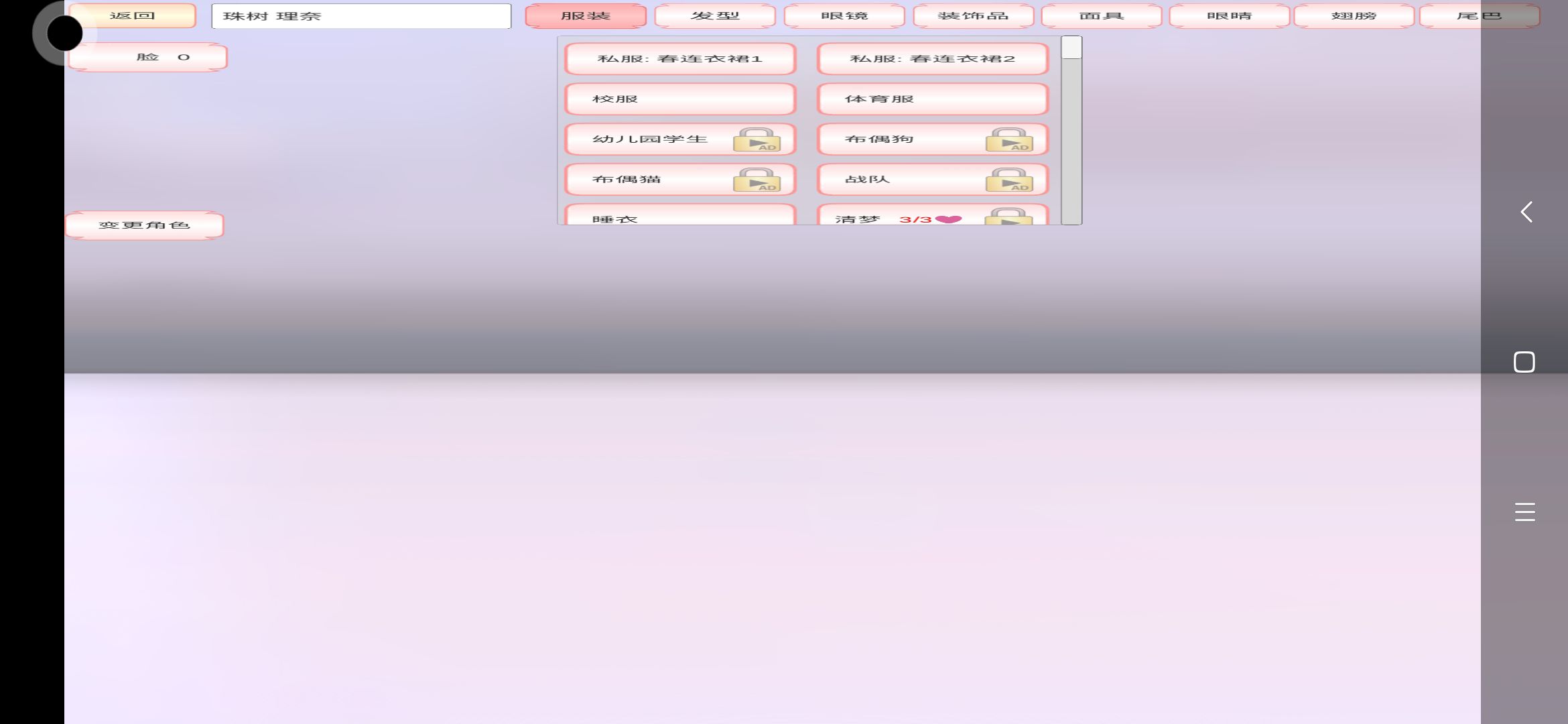Click AD lock icon on 幼儿园学生
This screenshot has height=724, width=1568.
(x=757, y=140)
